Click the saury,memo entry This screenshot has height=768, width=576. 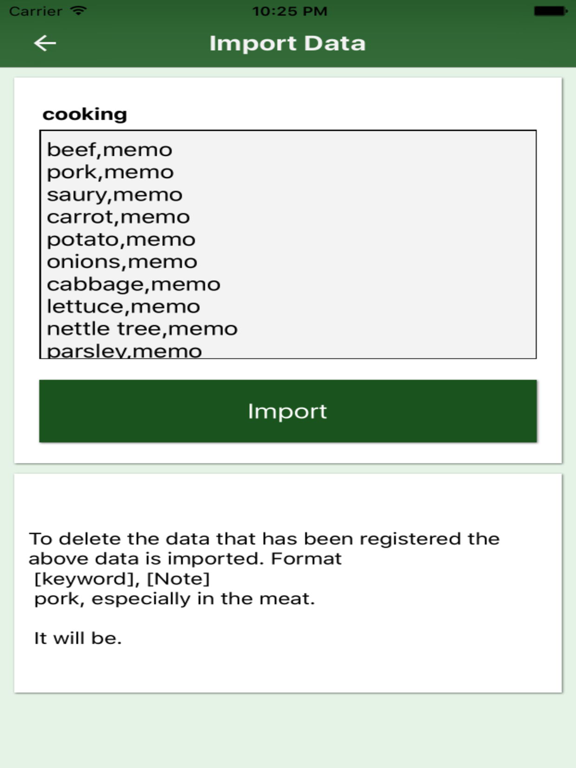[115, 195]
